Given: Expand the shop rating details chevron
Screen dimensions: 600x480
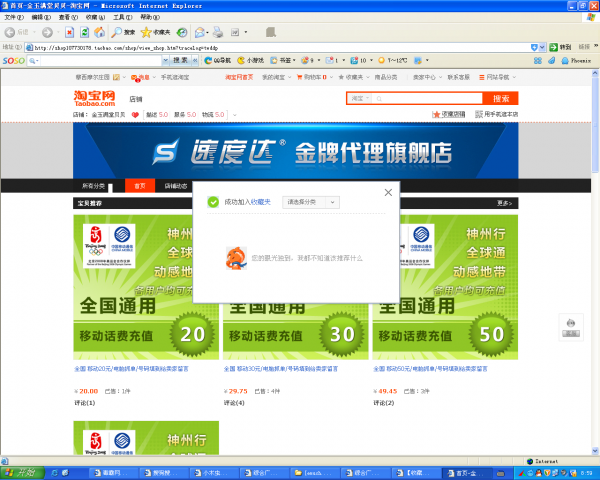Looking at the screenshot, I should point(235,115).
